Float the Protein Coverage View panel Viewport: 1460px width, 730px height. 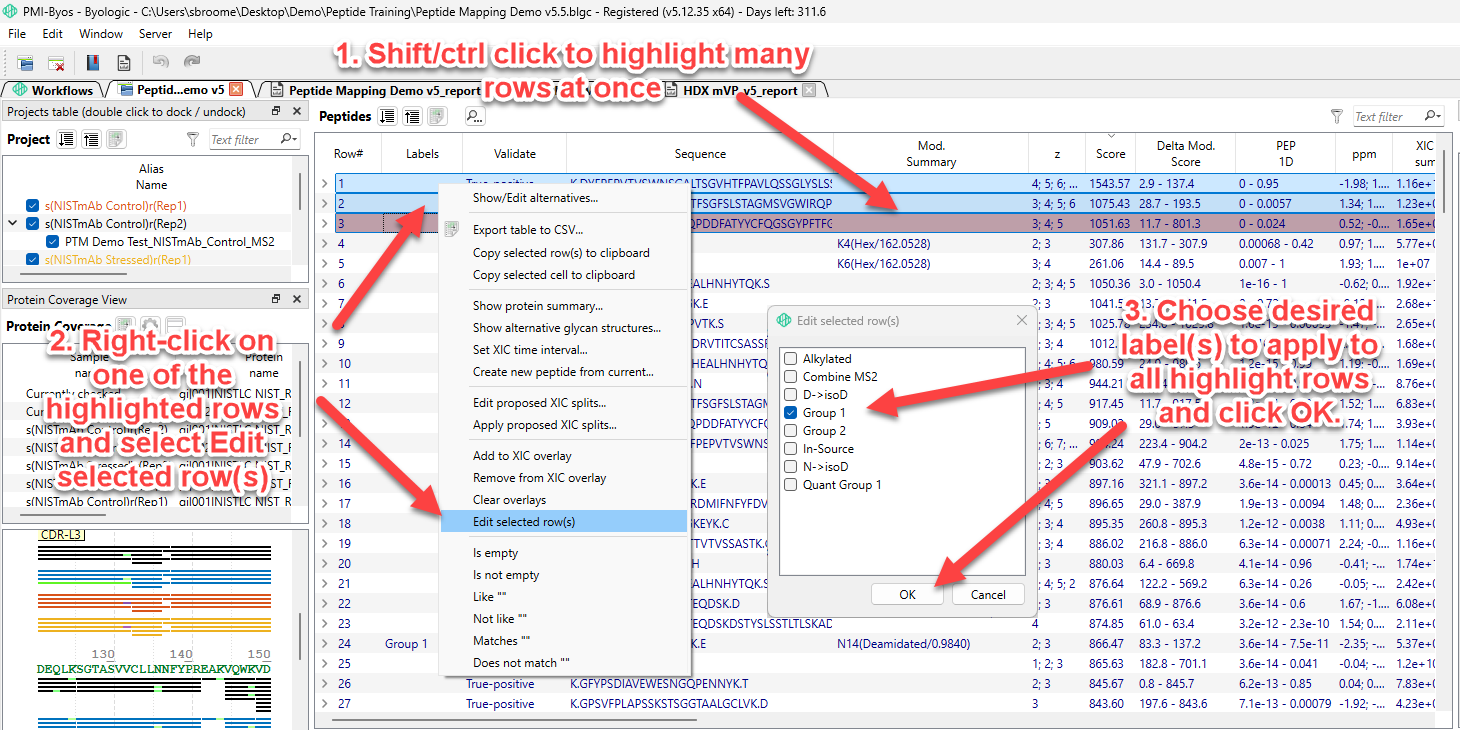[x=277, y=299]
